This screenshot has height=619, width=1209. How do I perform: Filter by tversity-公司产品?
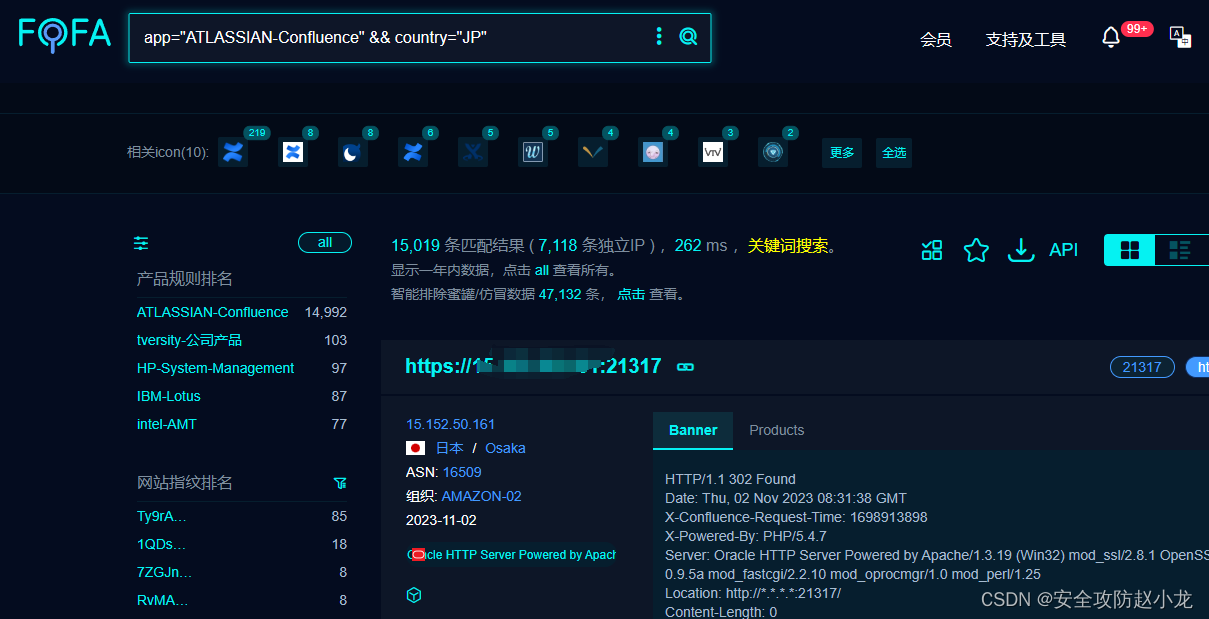tap(189, 340)
